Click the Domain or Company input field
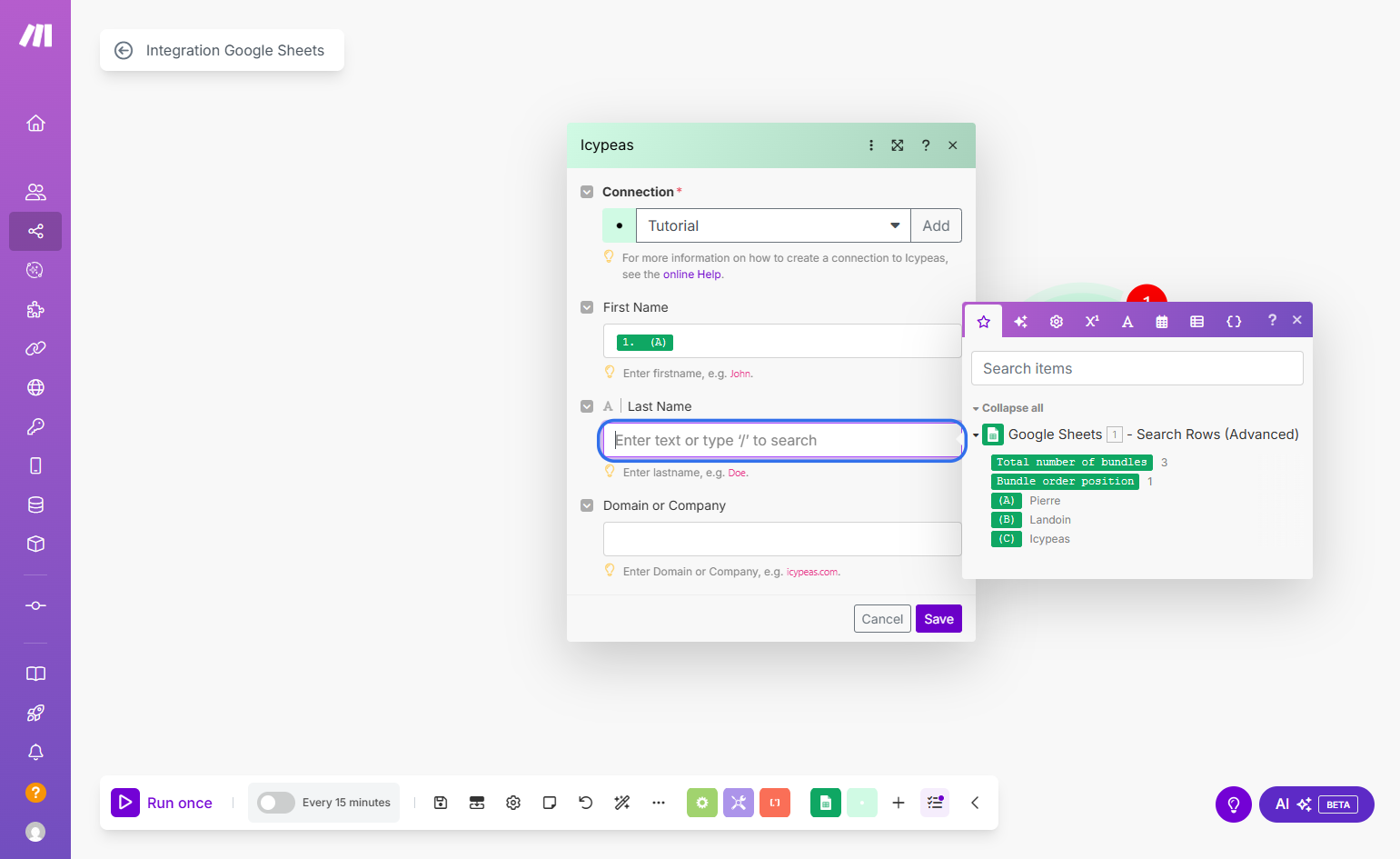Viewport: 1400px width, 859px height. point(782,539)
